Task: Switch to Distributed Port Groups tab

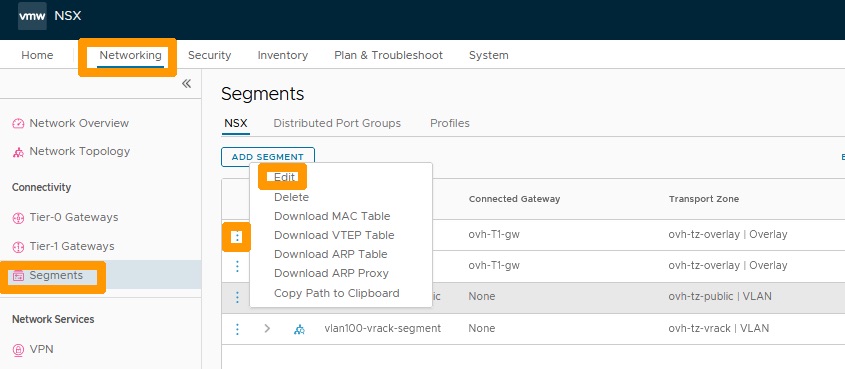Action: tap(337, 123)
